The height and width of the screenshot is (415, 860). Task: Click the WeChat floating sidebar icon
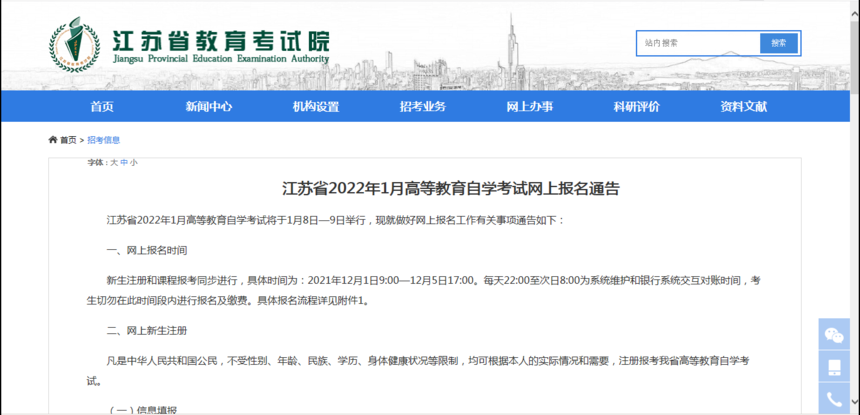832,334
